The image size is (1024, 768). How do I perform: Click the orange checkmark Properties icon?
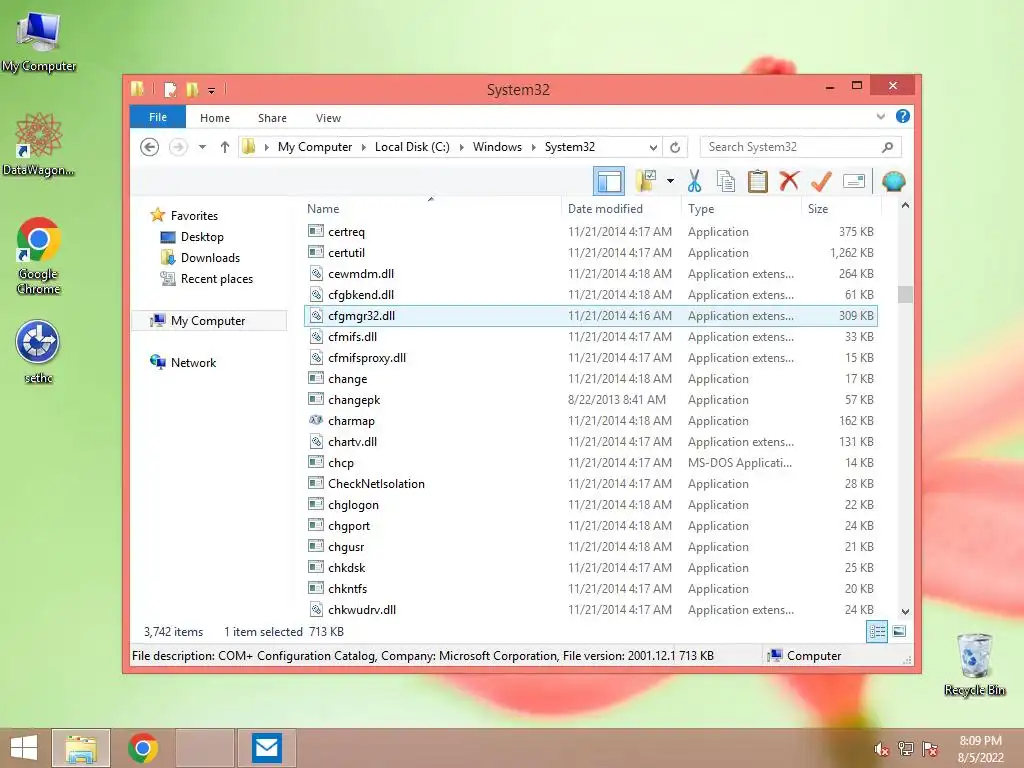coord(821,181)
